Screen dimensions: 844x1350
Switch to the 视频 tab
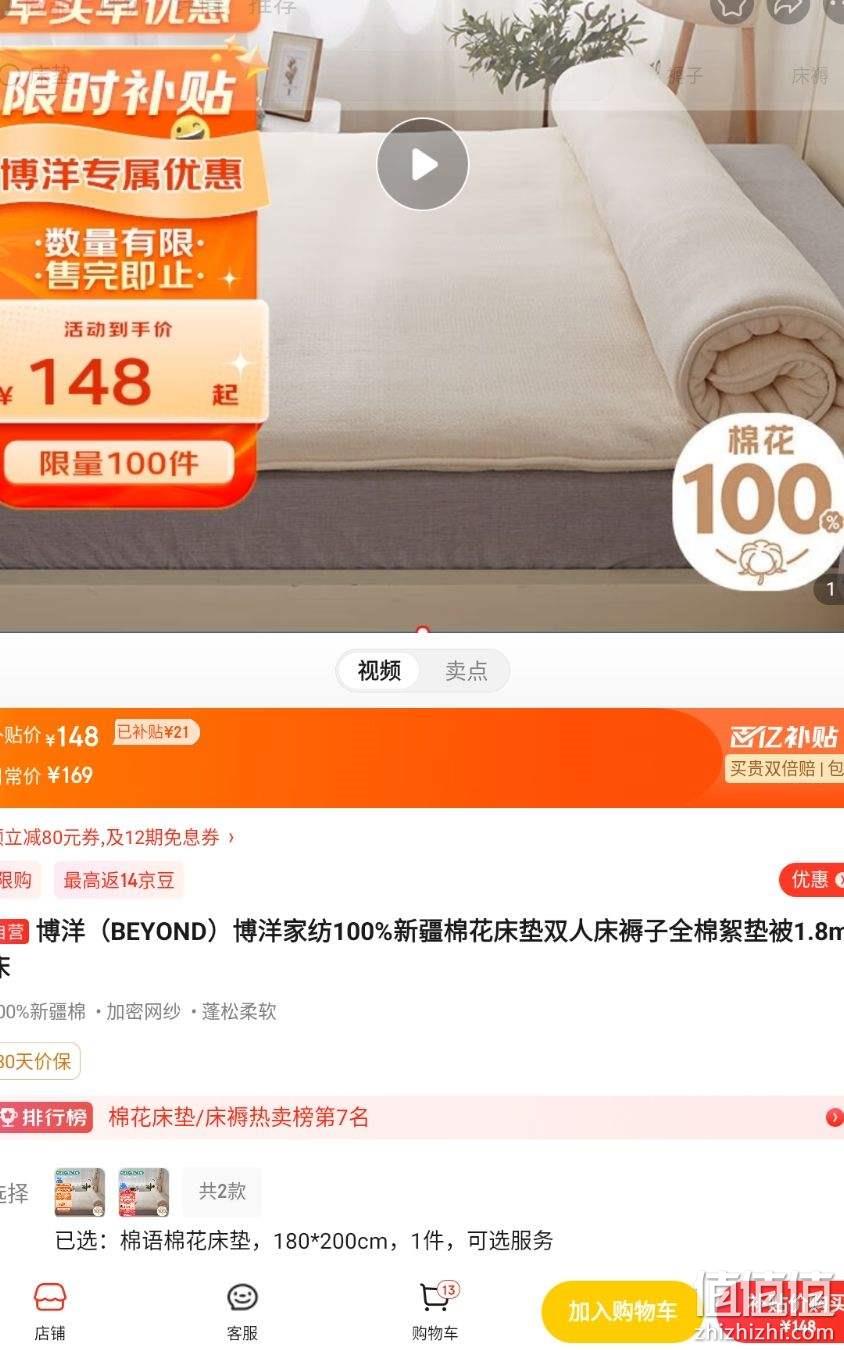tap(379, 671)
